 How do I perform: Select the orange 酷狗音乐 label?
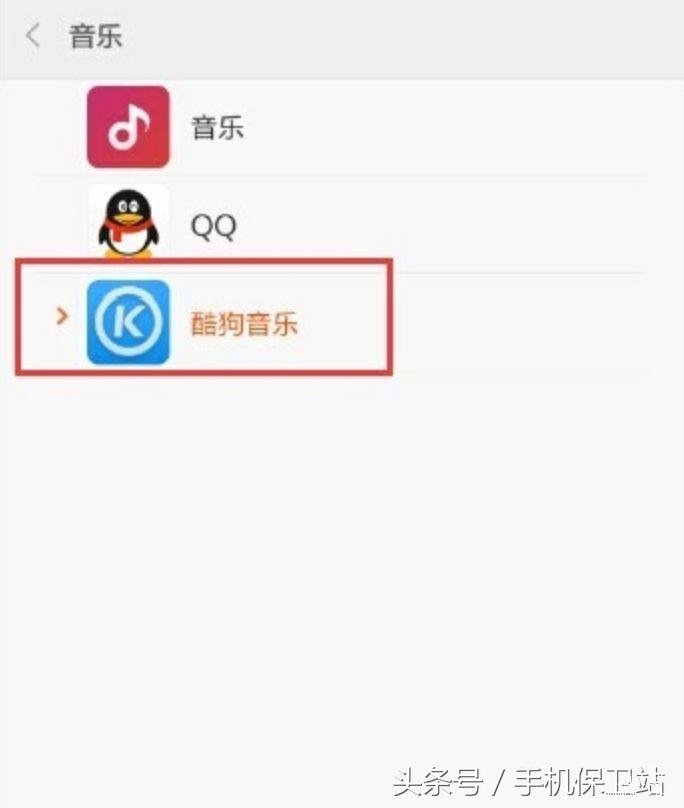pyautogui.click(x=244, y=323)
